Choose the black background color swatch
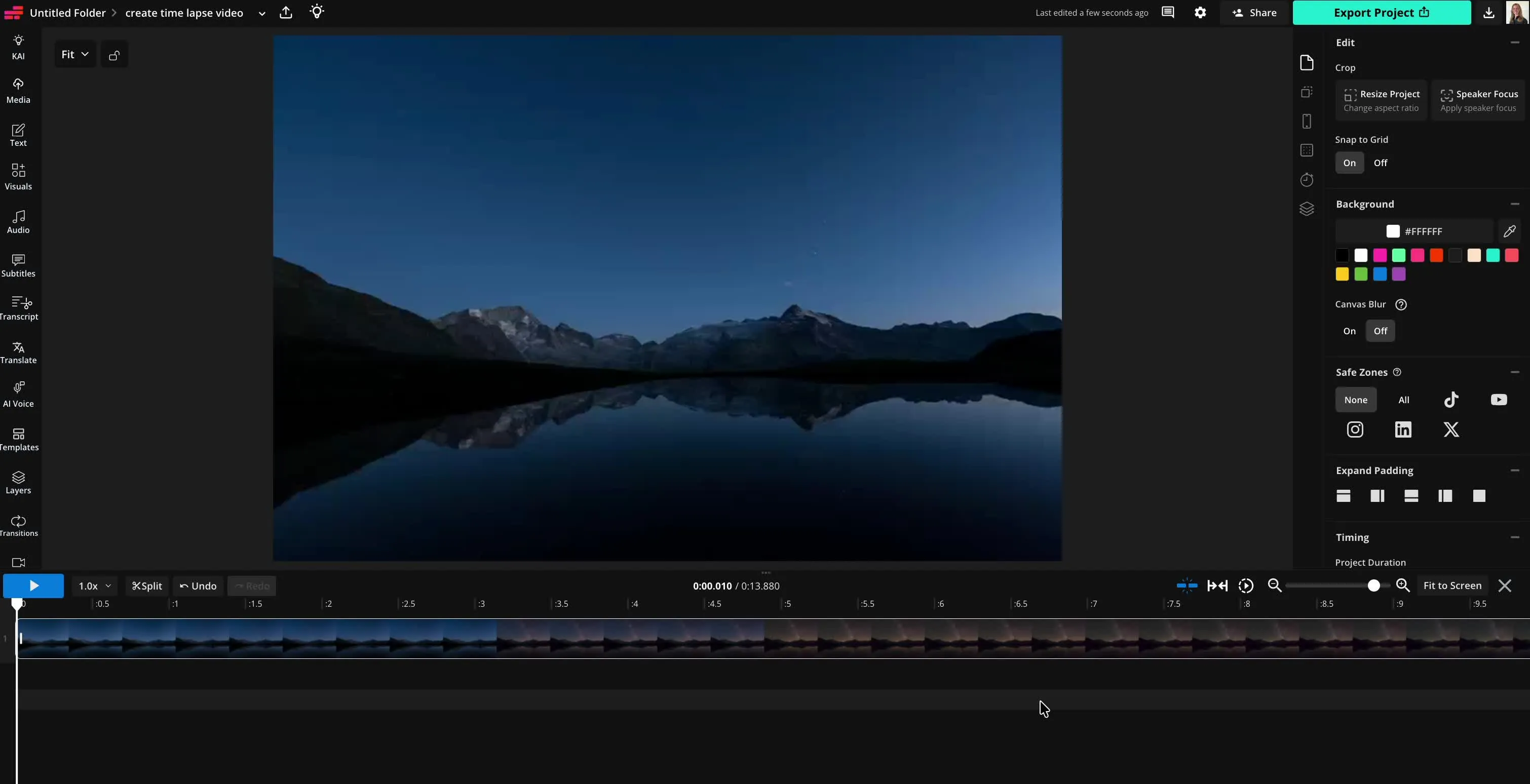1530x784 pixels. click(x=1342, y=255)
